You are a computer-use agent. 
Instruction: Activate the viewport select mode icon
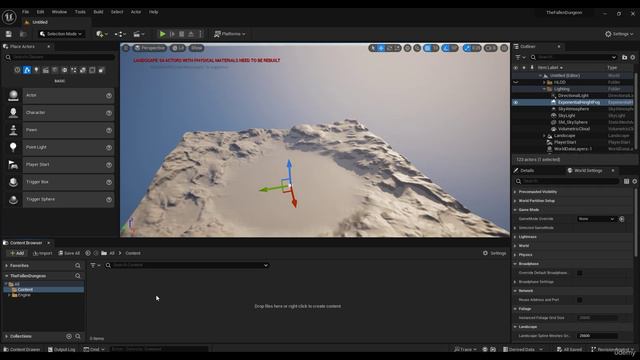click(373, 48)
